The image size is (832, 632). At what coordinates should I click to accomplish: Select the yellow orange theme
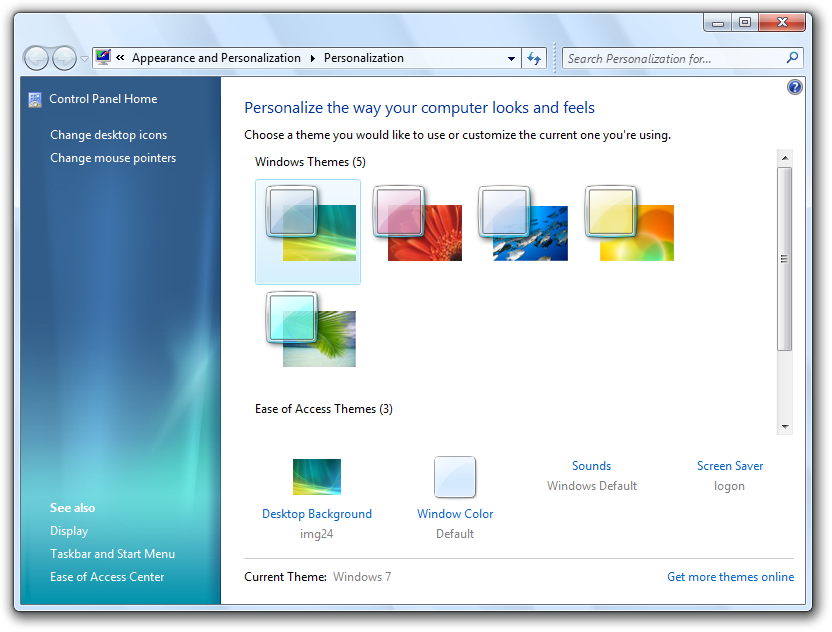click(x=629, y=223)
